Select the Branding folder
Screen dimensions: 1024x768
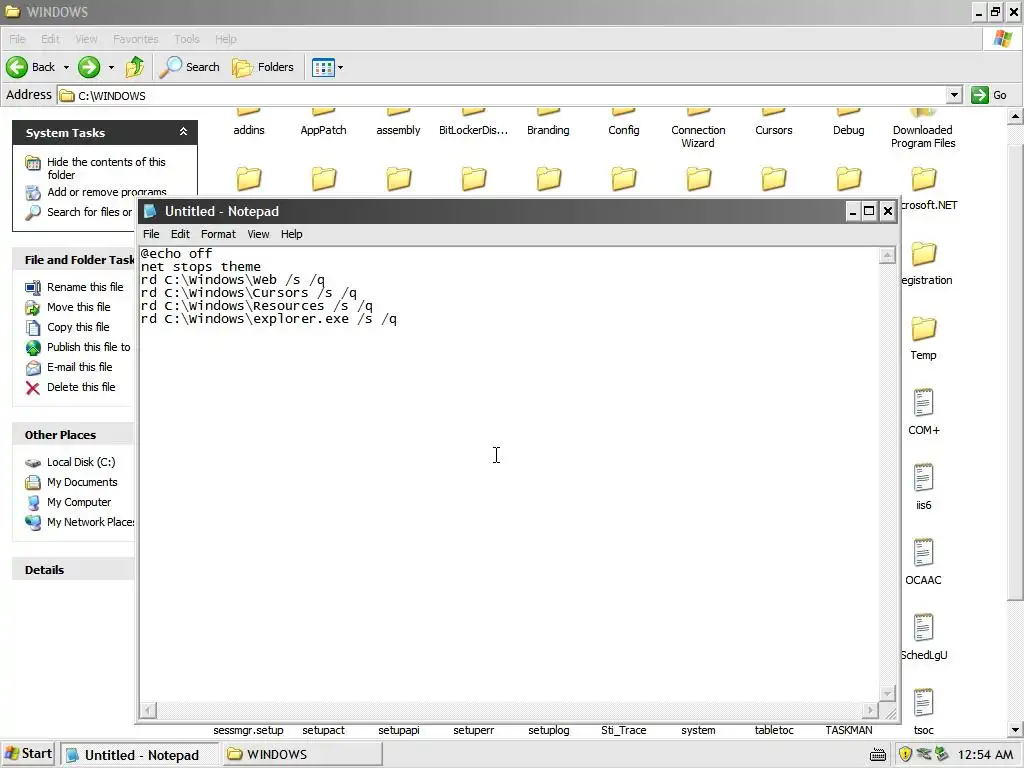tap(548, 123)
